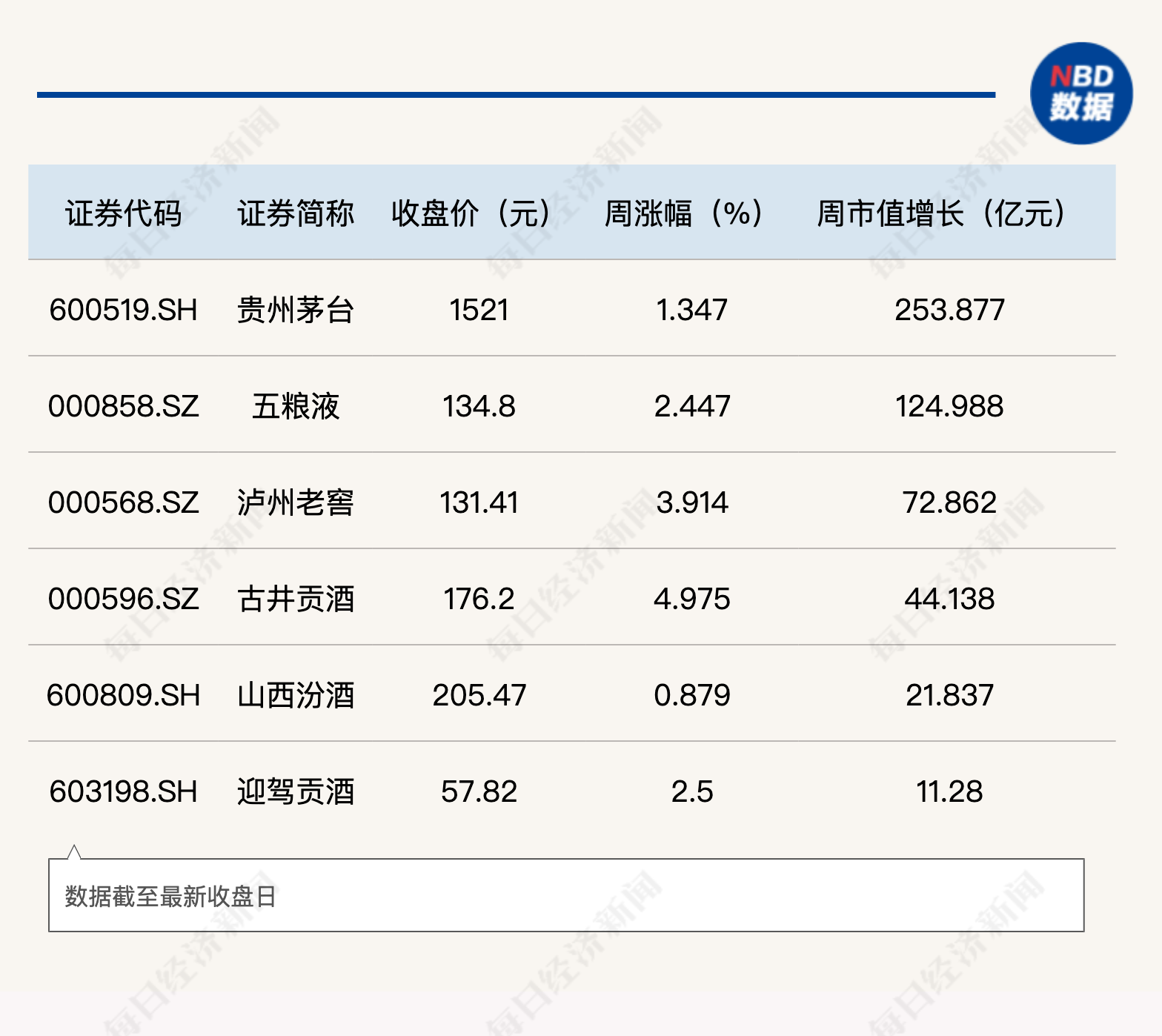
Task: Click the 五粮液 name cell
Action: [296, 406]
